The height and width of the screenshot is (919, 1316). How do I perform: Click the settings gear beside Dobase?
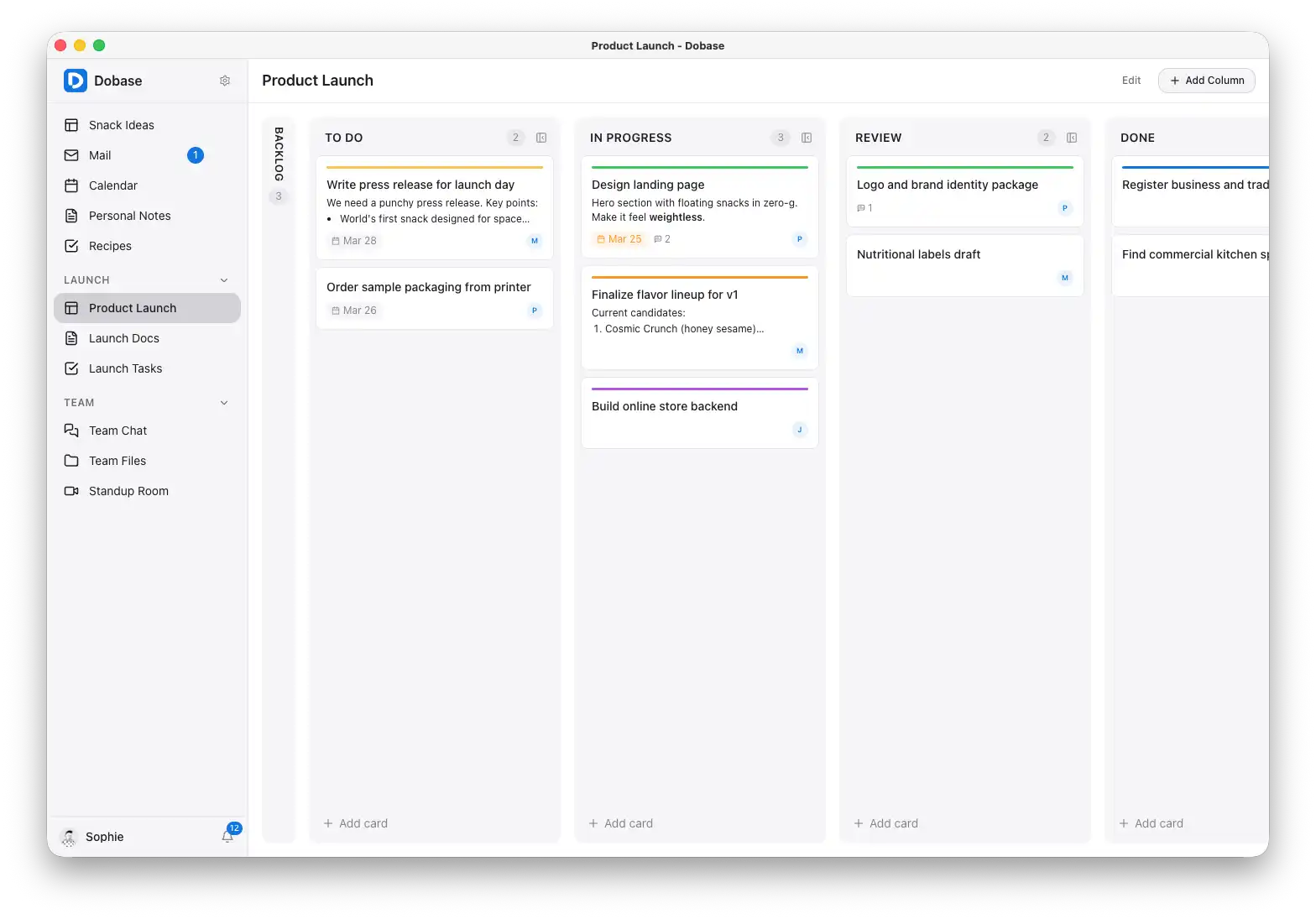click(225, 81)
